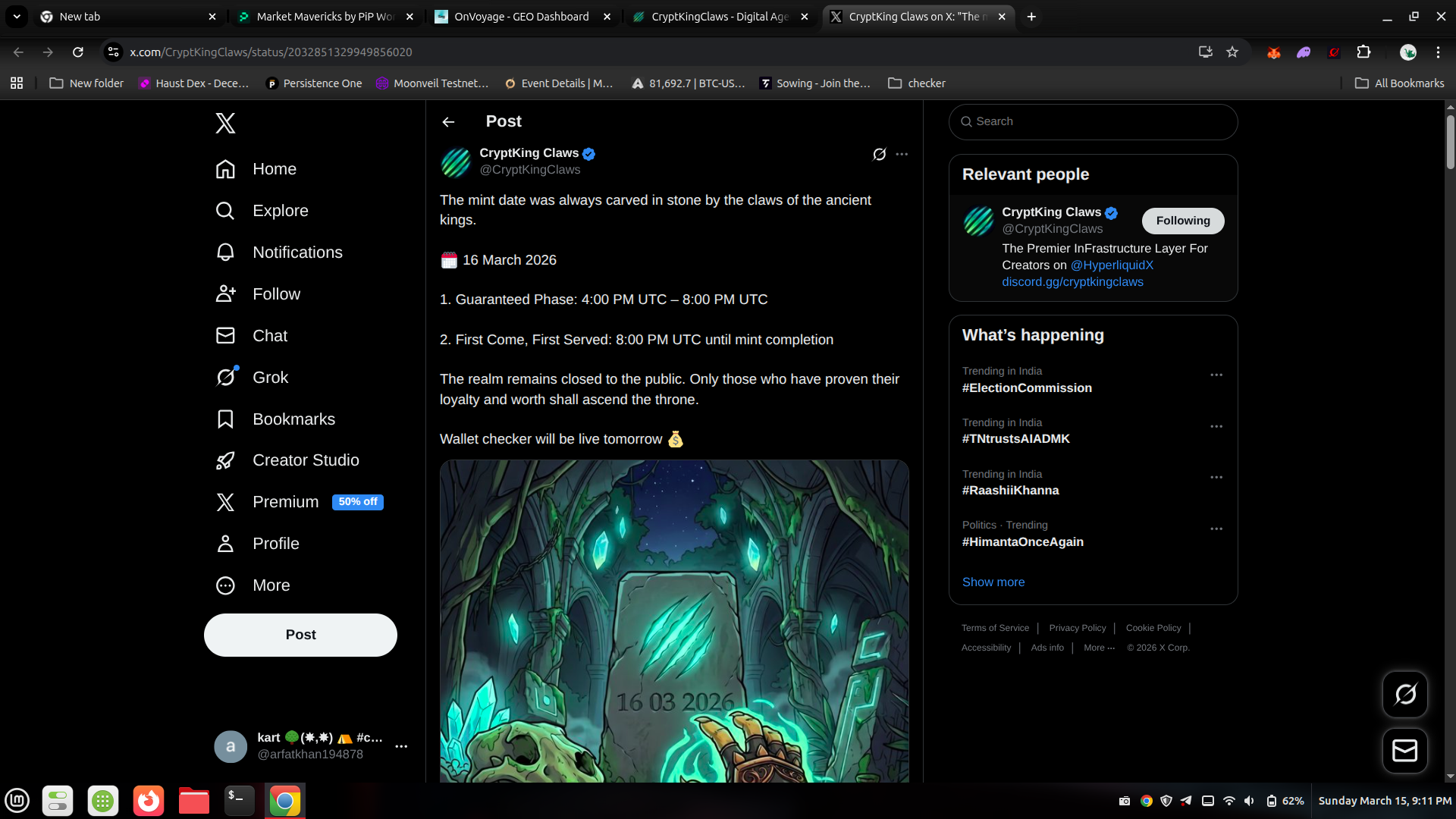Open Linux Mint start menu

[17, 801]
